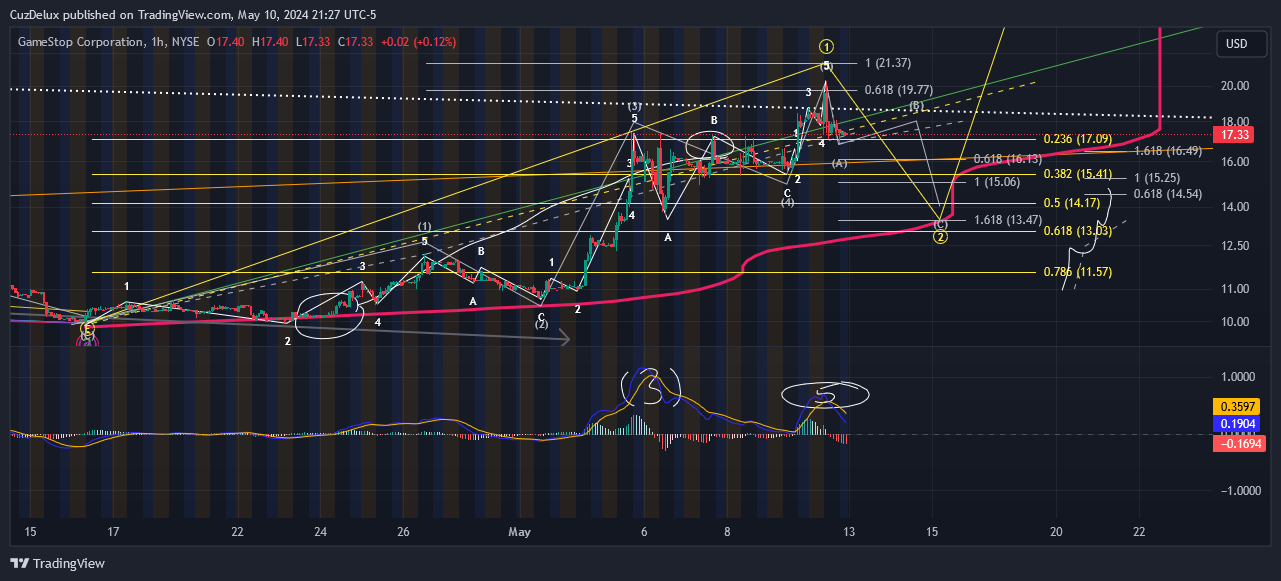Click the 13 date on time axis

point(849,532)
